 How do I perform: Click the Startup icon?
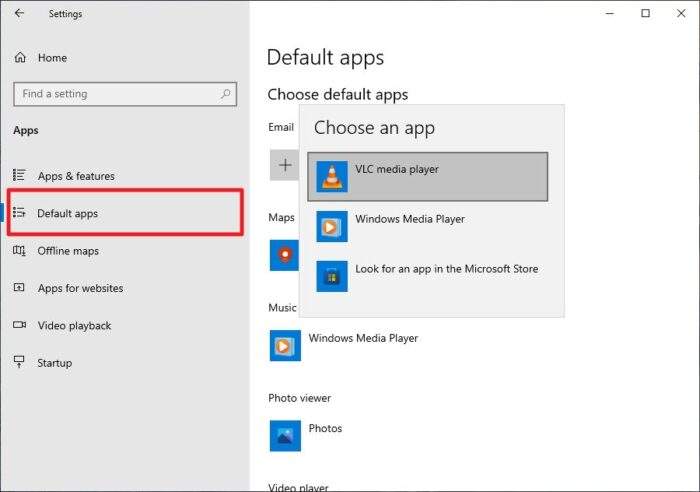click(19, 362)
